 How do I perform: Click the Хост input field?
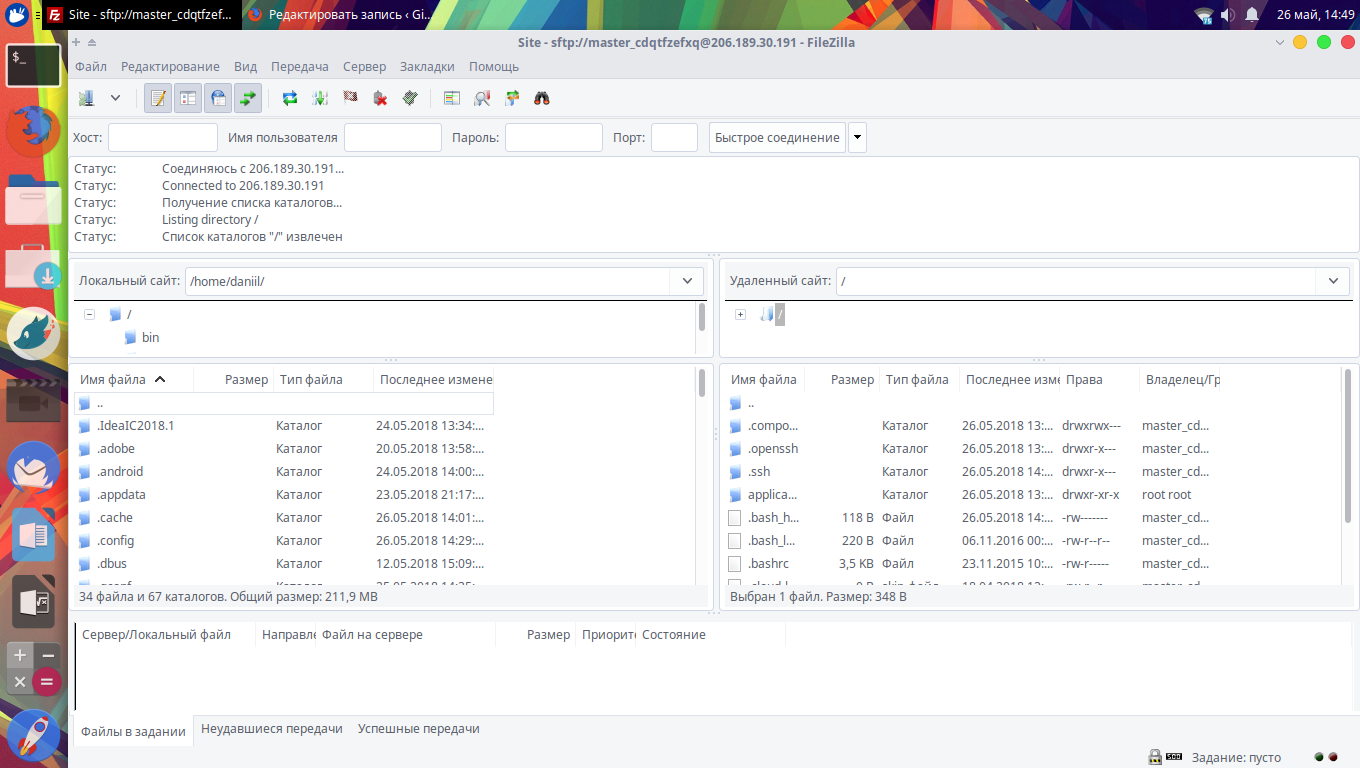point(163,138)
